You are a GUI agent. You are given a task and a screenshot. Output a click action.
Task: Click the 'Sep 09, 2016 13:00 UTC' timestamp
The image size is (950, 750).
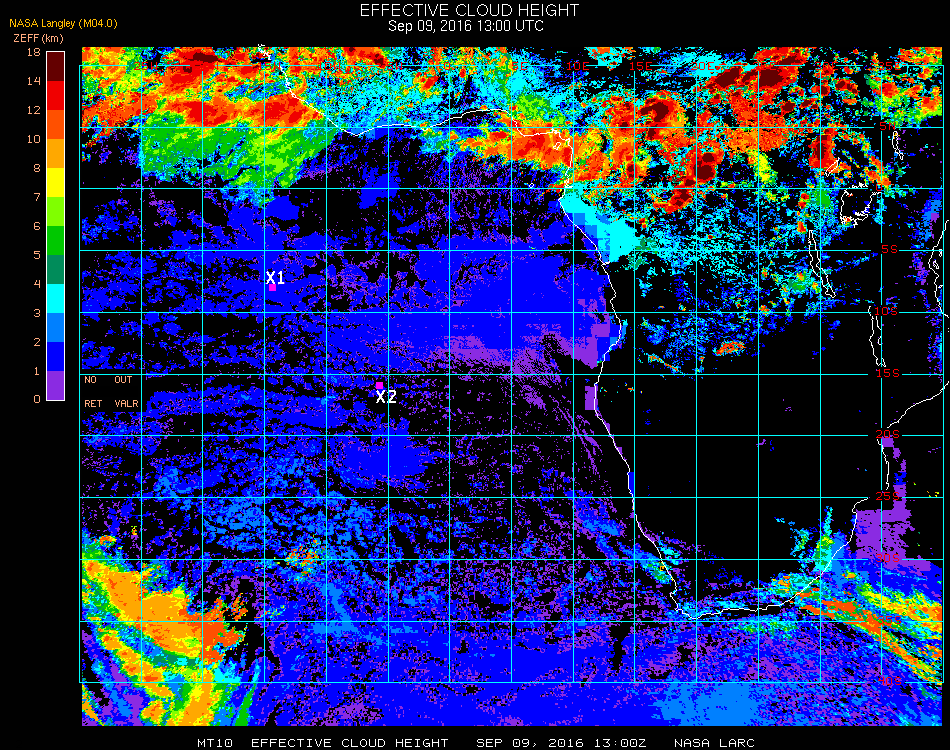(466, 26)
